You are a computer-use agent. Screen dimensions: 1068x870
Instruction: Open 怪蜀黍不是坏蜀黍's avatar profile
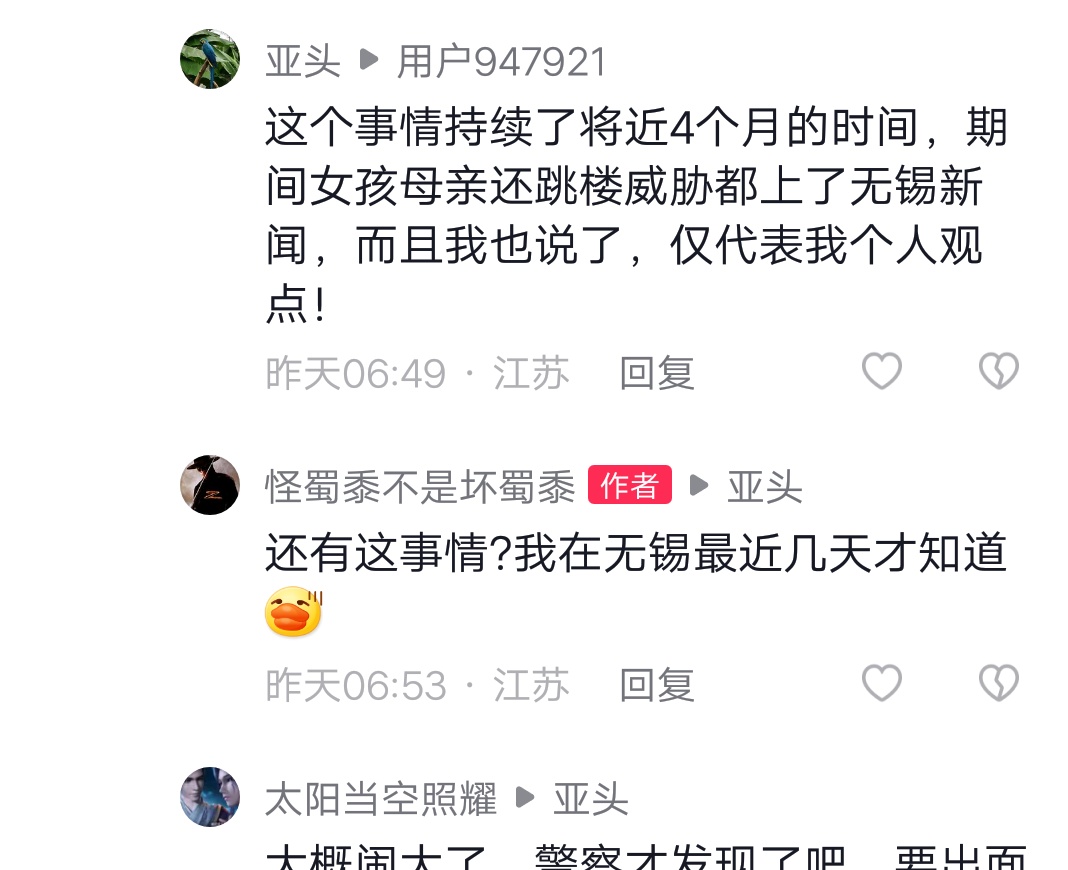click(210, 485)
